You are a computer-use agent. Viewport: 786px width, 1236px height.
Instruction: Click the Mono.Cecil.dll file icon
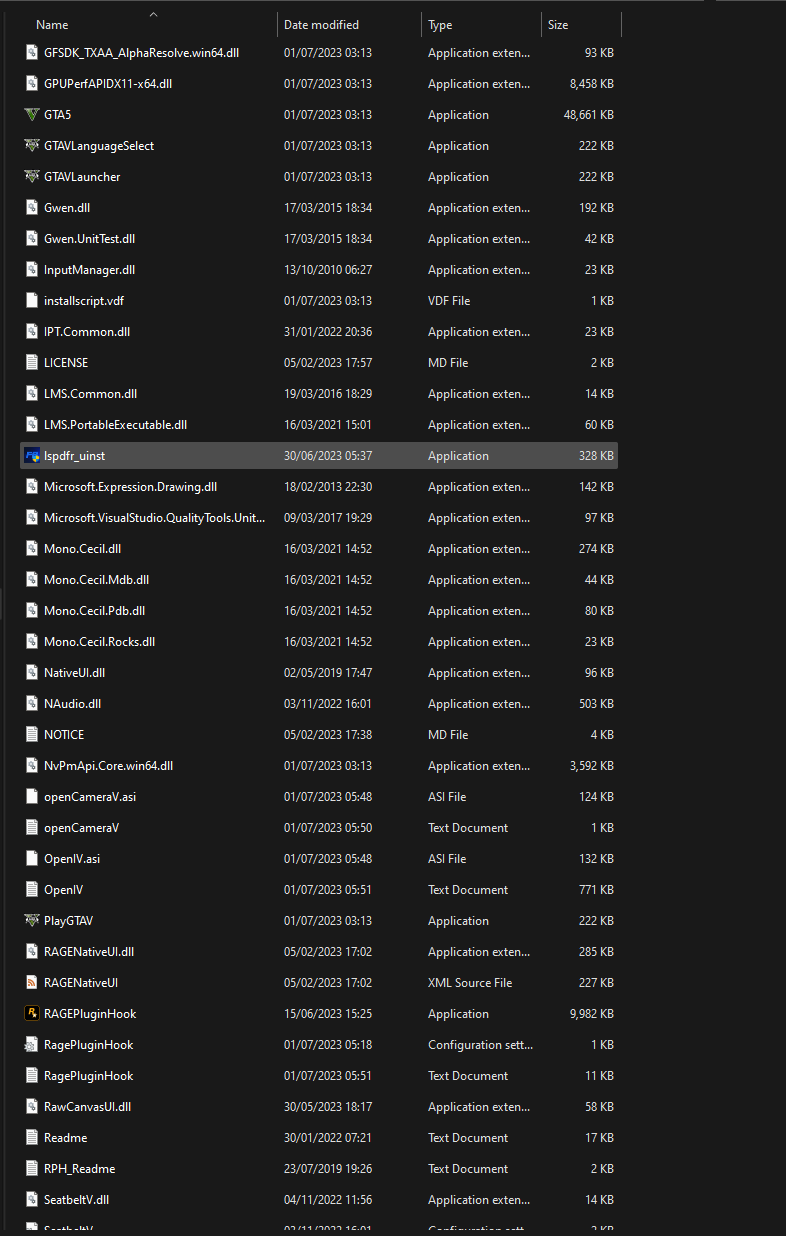pos(32,549)
